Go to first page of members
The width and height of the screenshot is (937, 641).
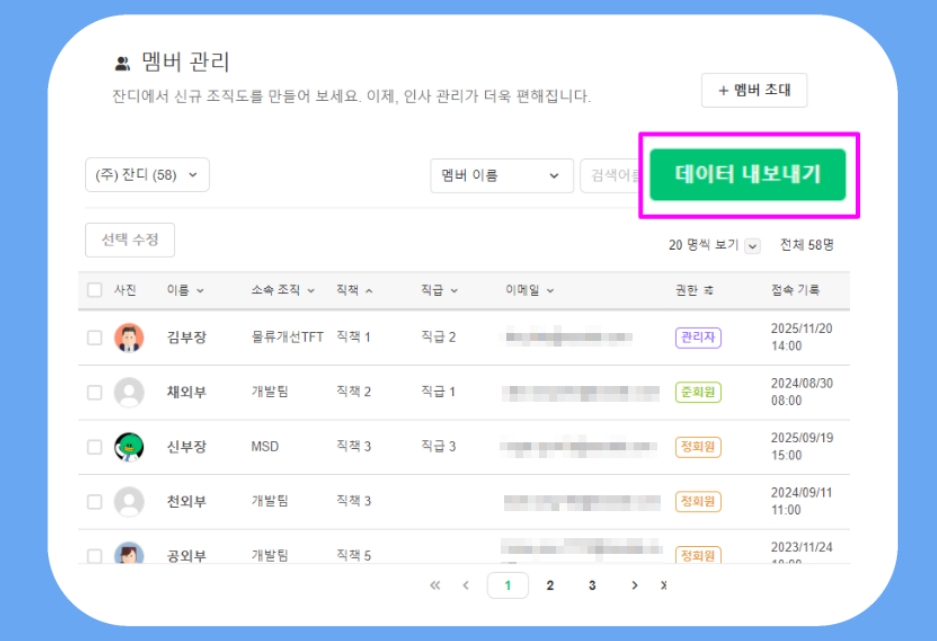pos(435,586)
